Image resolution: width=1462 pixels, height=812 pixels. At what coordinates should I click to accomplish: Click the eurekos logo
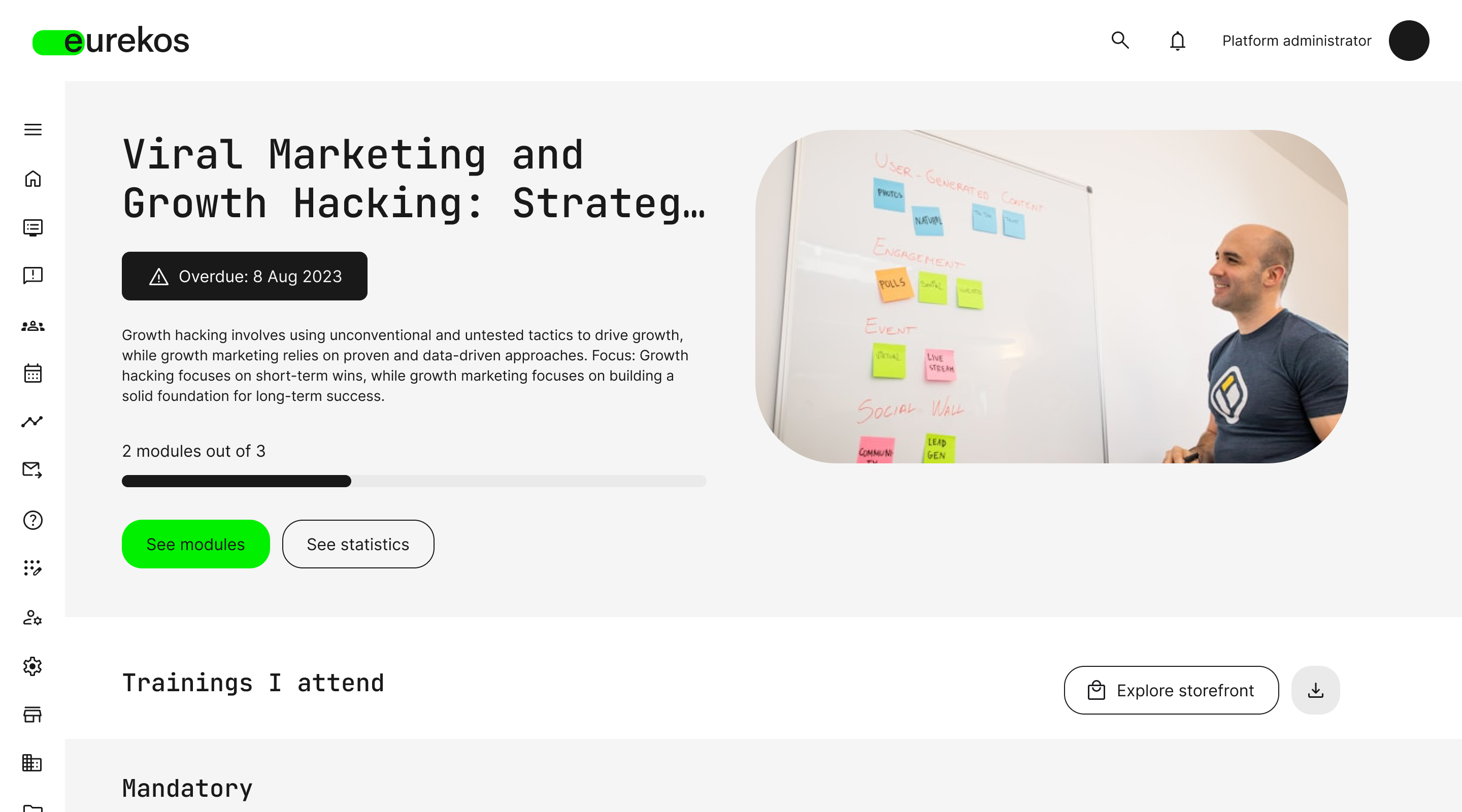click(x=111, y=42)
